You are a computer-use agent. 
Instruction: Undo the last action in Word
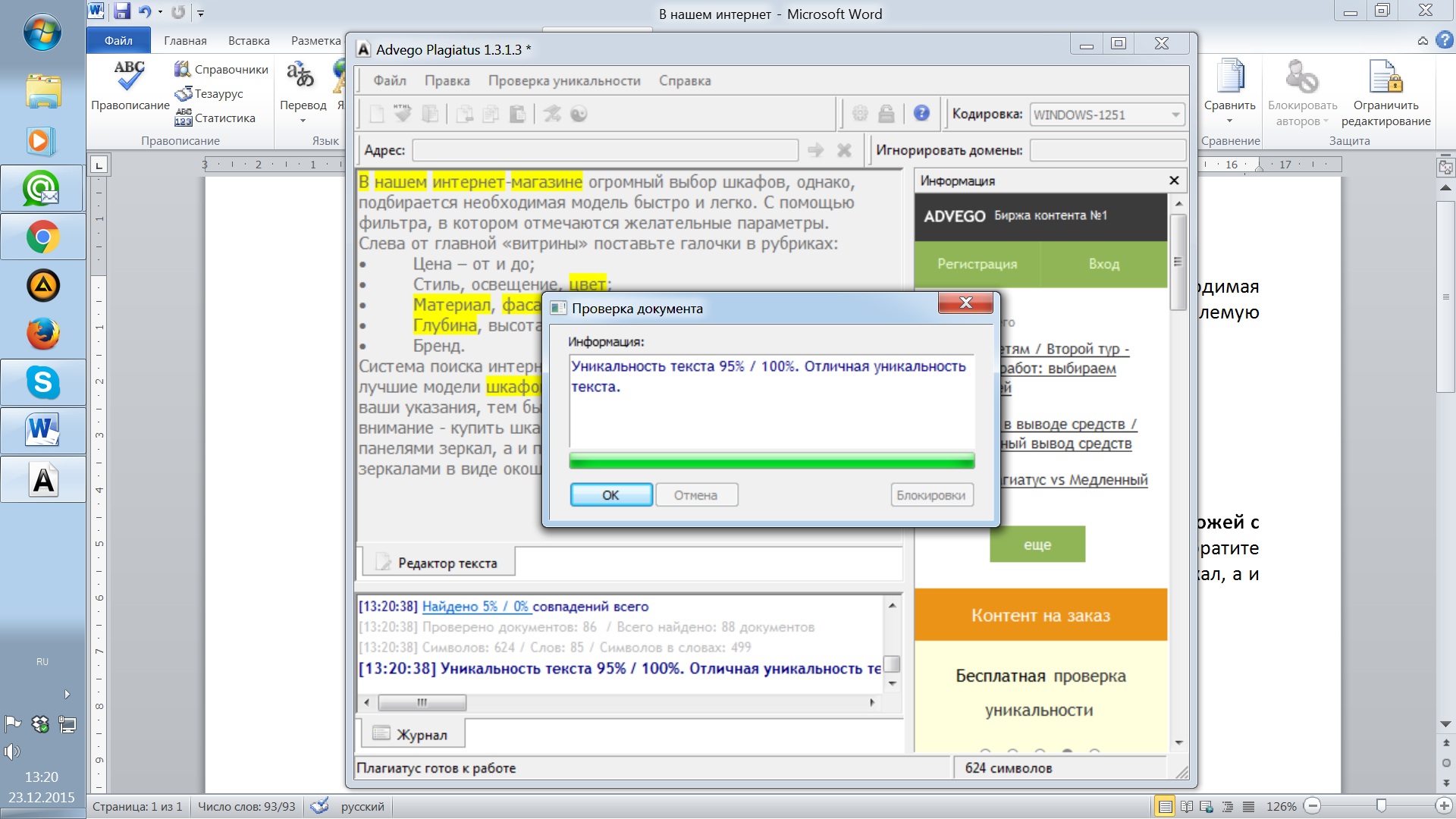pos(145,11)
